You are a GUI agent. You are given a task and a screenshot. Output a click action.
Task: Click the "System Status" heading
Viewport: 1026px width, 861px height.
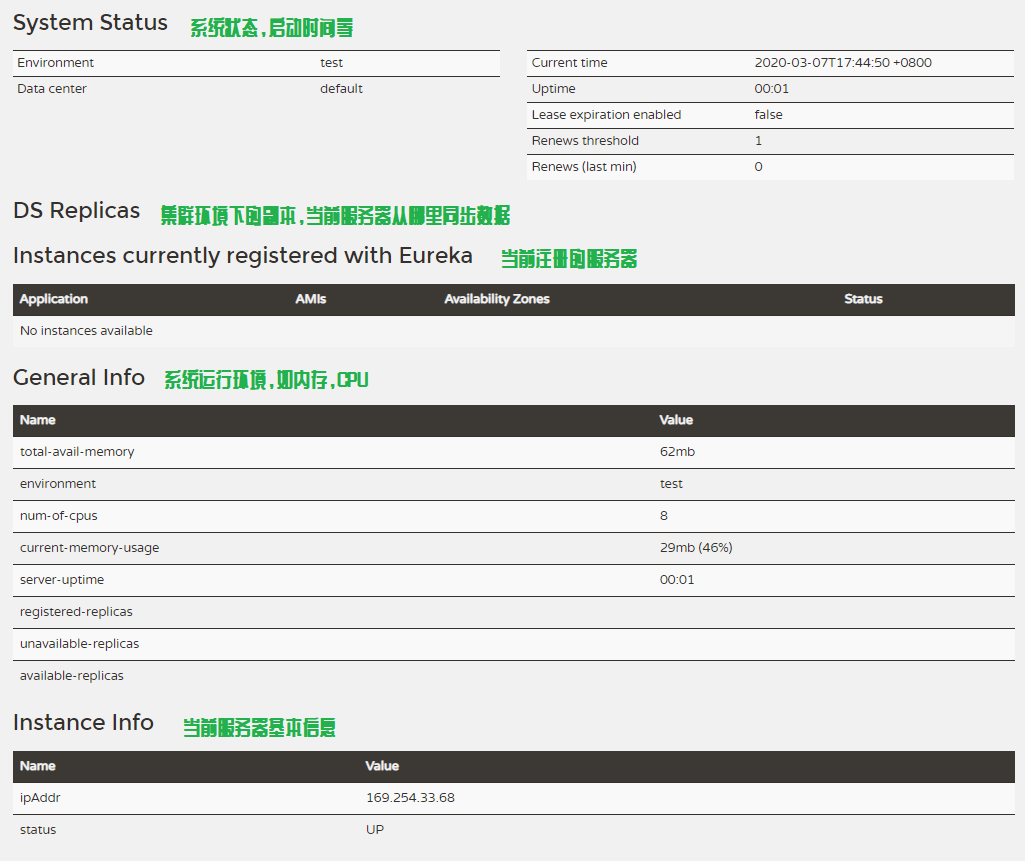(90, 24)
